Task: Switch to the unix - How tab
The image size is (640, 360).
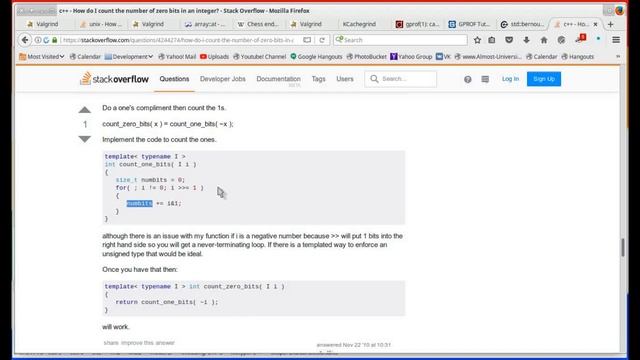Action: pyautogui.click(x=101, y=24)
